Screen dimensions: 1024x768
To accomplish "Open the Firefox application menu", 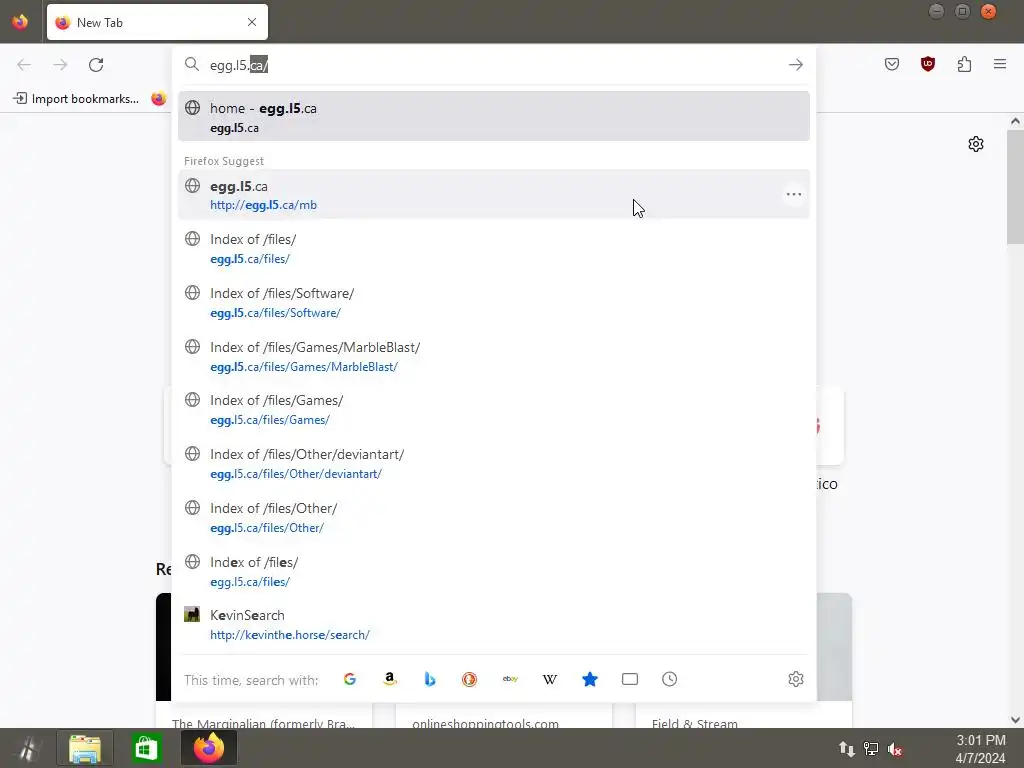I will pyautogui.click(x=1000, y=64).
